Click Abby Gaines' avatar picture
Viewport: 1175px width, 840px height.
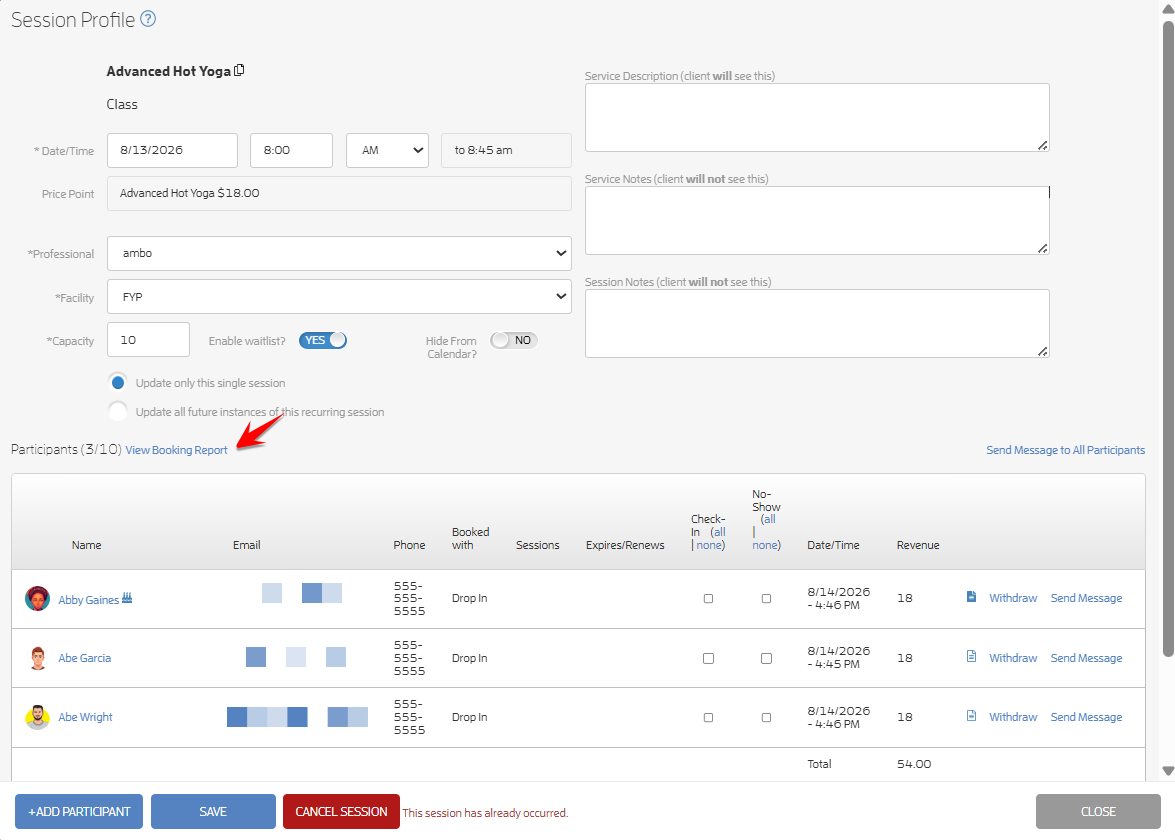[x=37, y=599]
